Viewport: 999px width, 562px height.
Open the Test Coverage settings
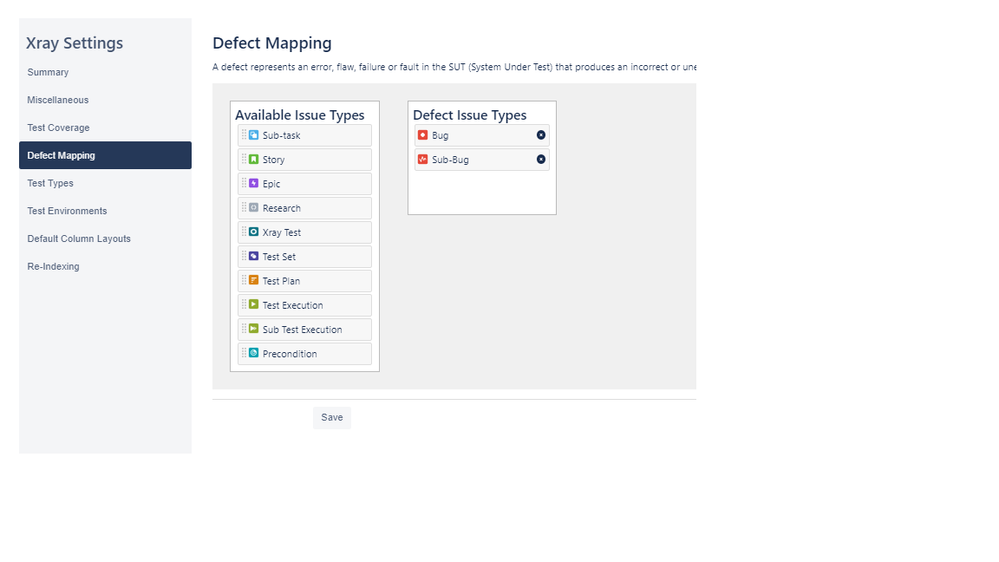[x=58, y=127]
